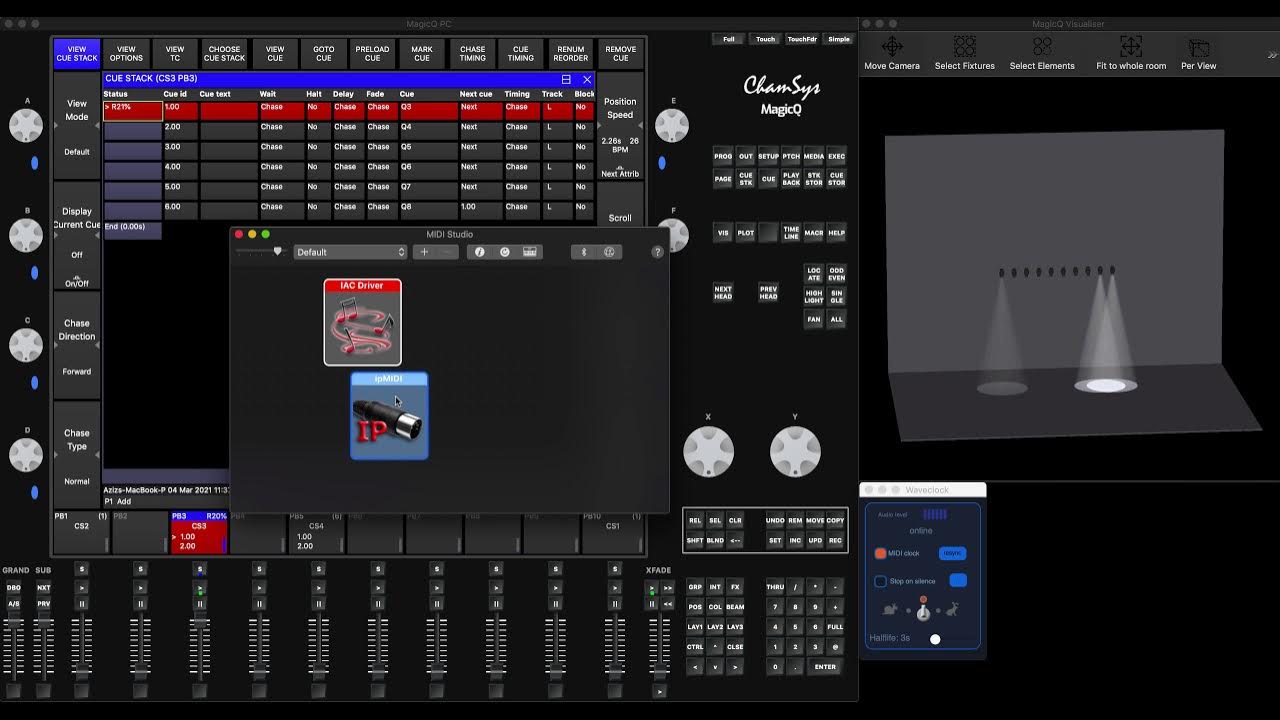1280x720 pixels.
Task: Select the Touch layout mode button
Action: pyautogui.click(x=765, y=39)
